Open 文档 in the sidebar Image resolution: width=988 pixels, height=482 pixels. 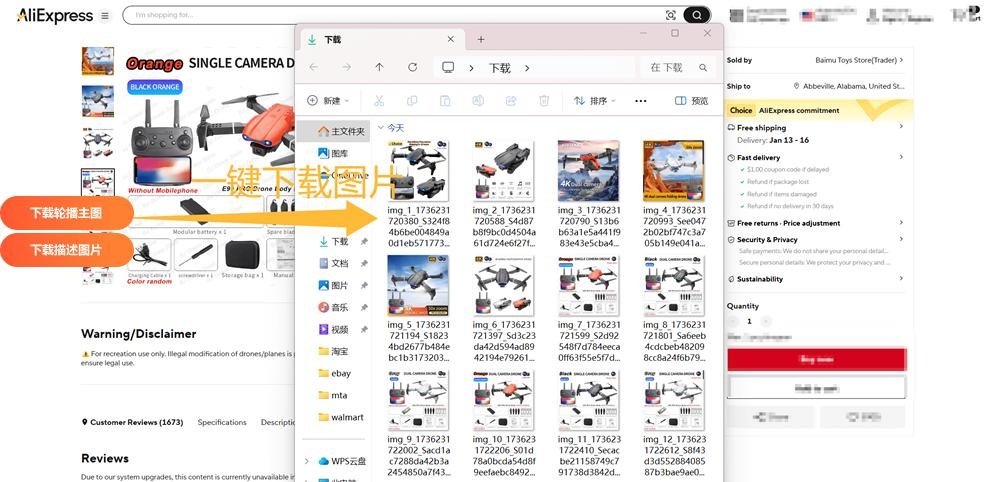335,263
